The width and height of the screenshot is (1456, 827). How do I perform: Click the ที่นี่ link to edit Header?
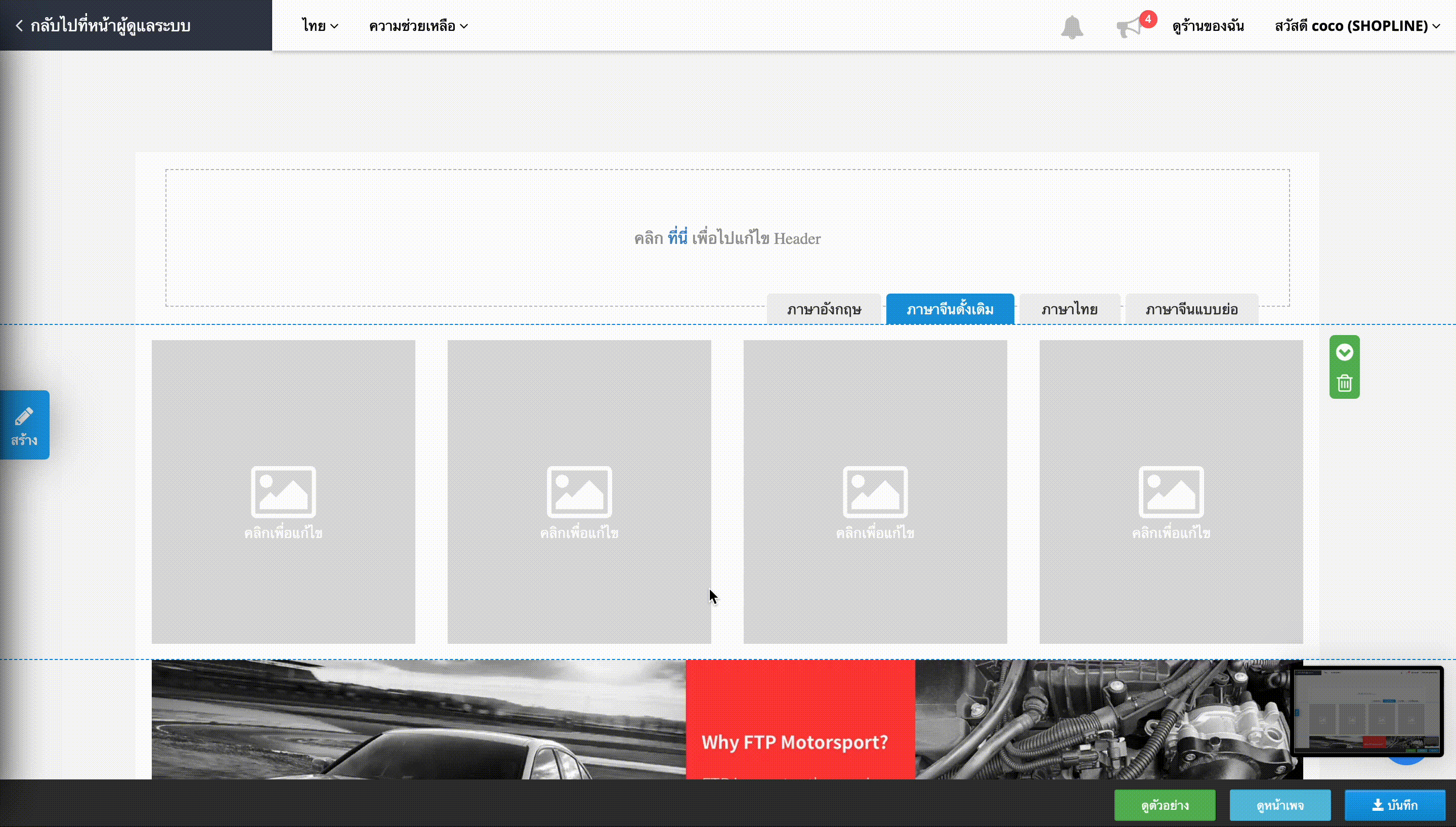click(x=677, y=238)
